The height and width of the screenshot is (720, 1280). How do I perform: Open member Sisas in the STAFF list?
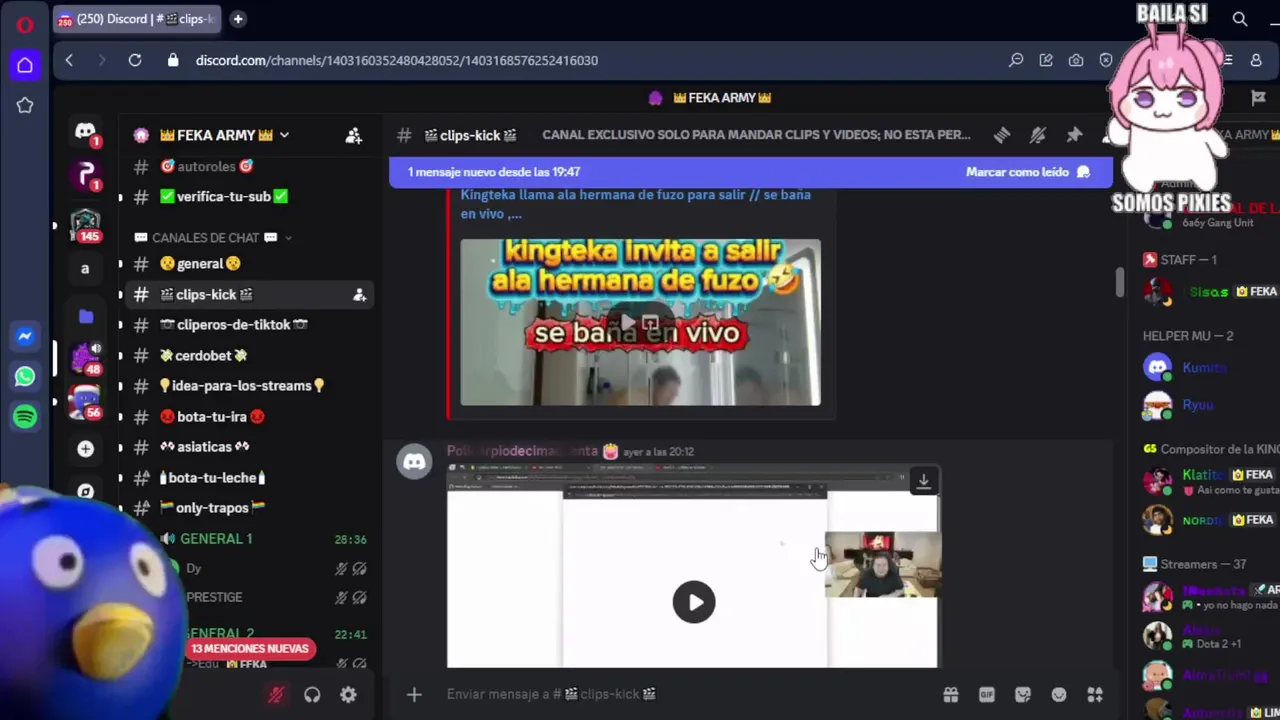point(1210,291)
